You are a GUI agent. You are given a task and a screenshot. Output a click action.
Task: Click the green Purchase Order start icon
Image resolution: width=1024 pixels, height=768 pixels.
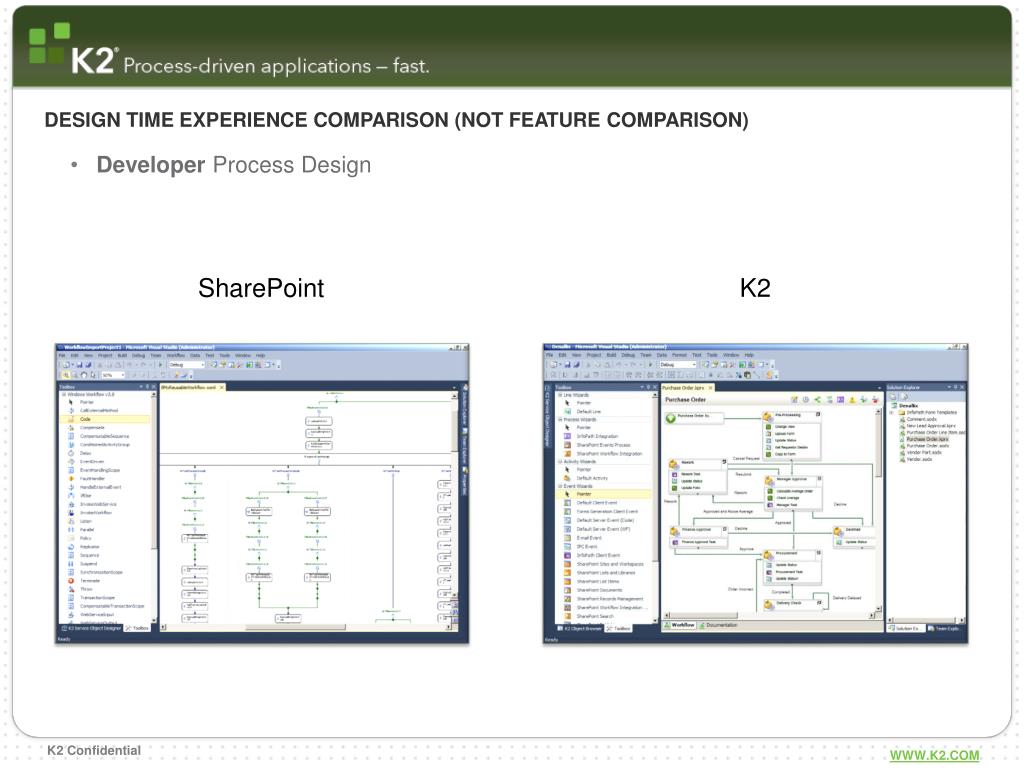[671, 418]
